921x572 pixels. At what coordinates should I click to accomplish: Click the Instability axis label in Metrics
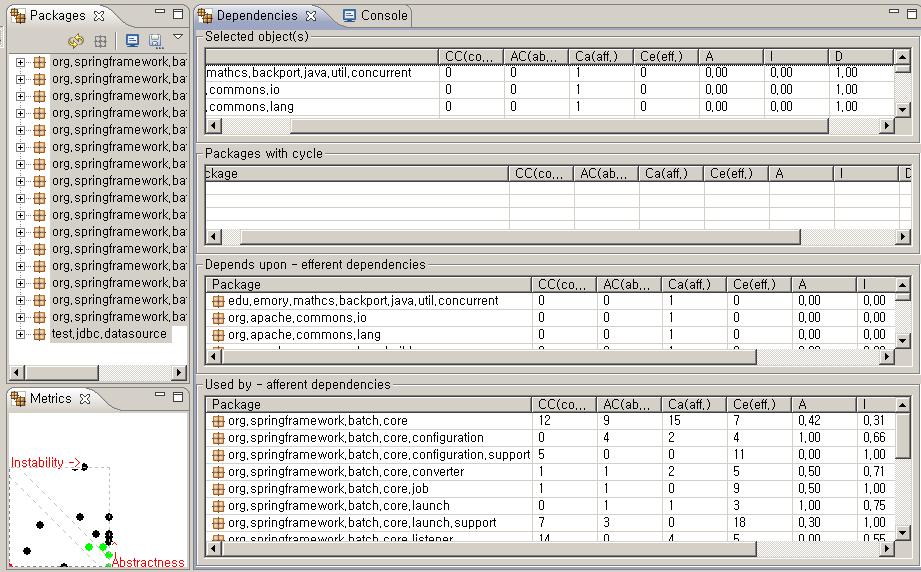[45, 463]
